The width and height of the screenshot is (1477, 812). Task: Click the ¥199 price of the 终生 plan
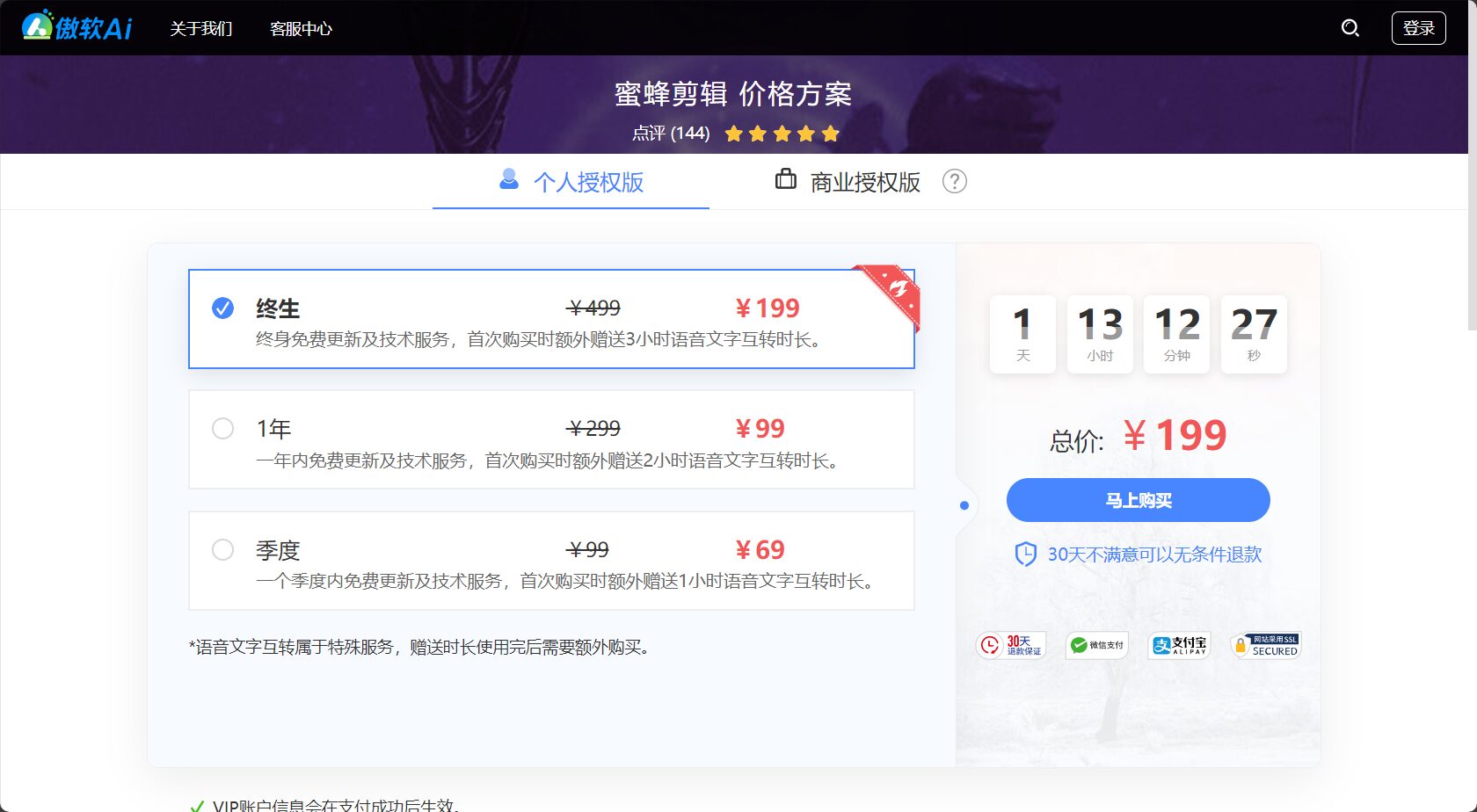point(768,308)
